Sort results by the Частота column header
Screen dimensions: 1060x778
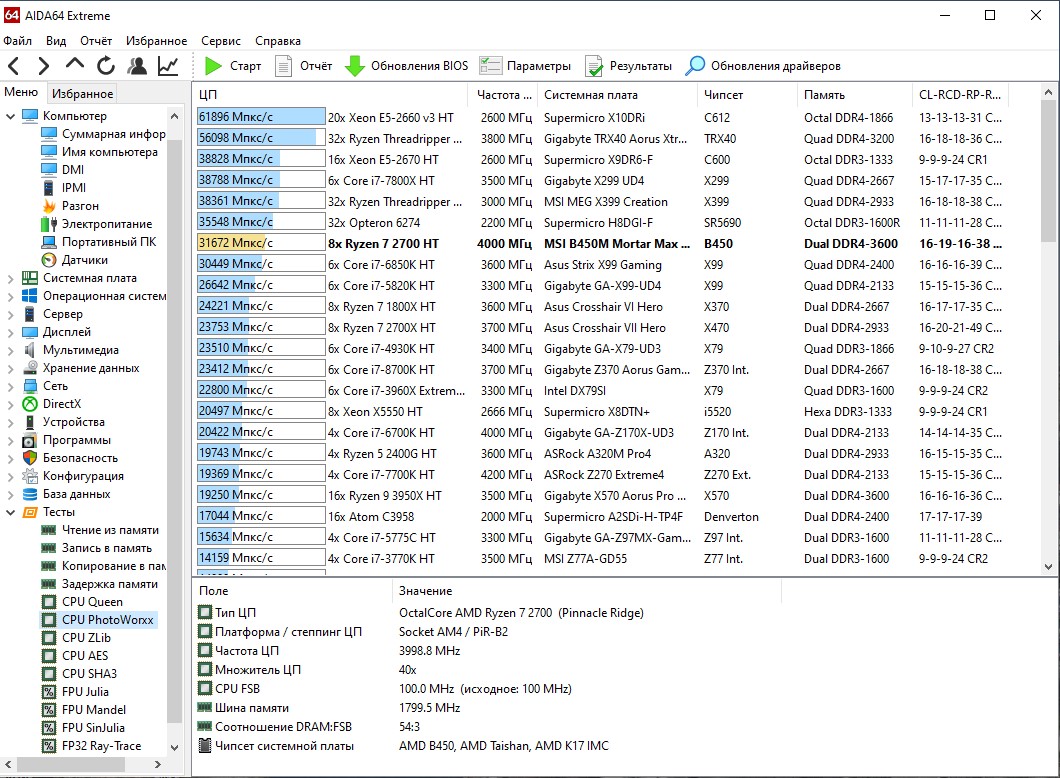504,95
